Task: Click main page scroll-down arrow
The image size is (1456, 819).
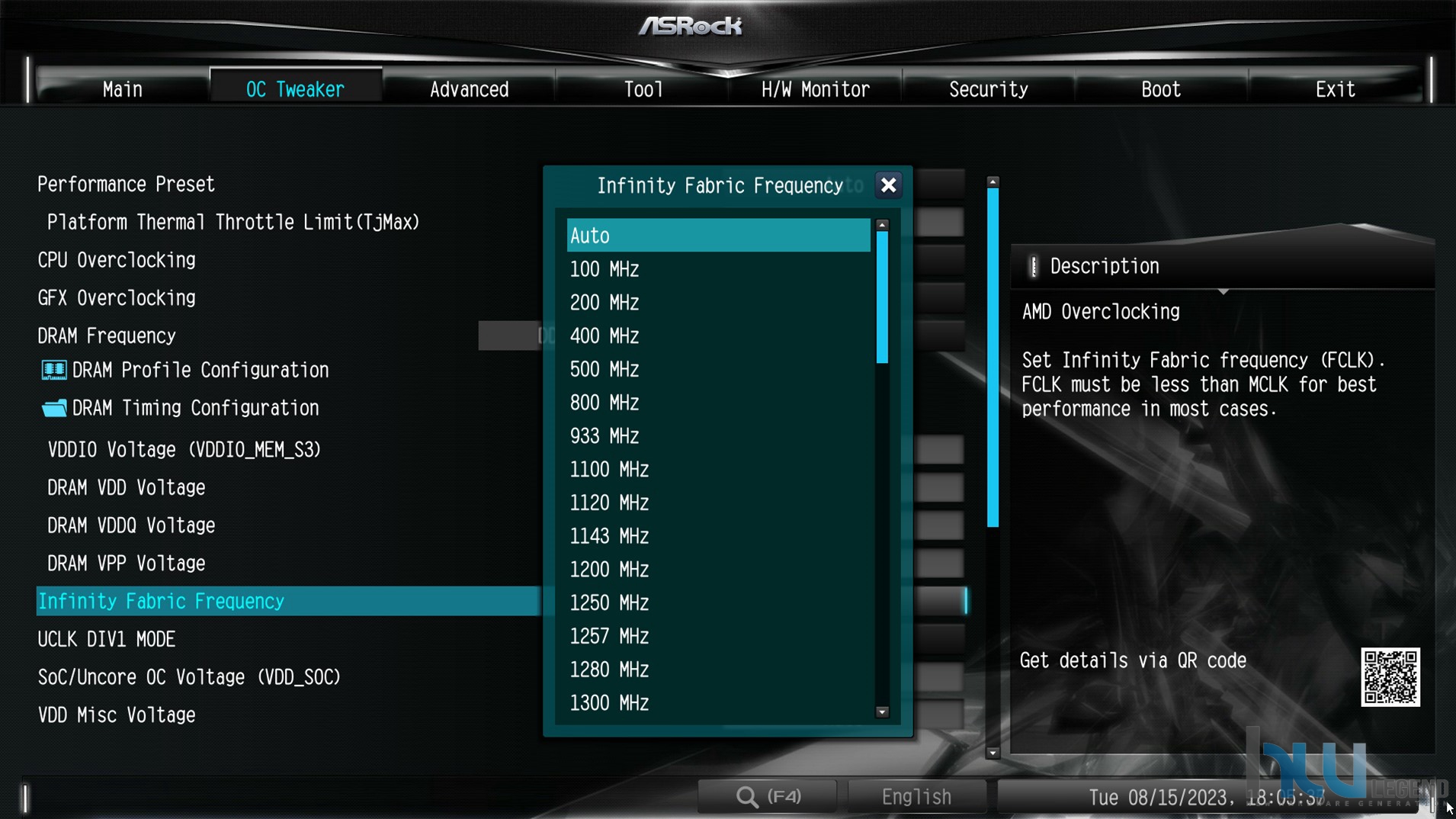Action: point(993,753)
